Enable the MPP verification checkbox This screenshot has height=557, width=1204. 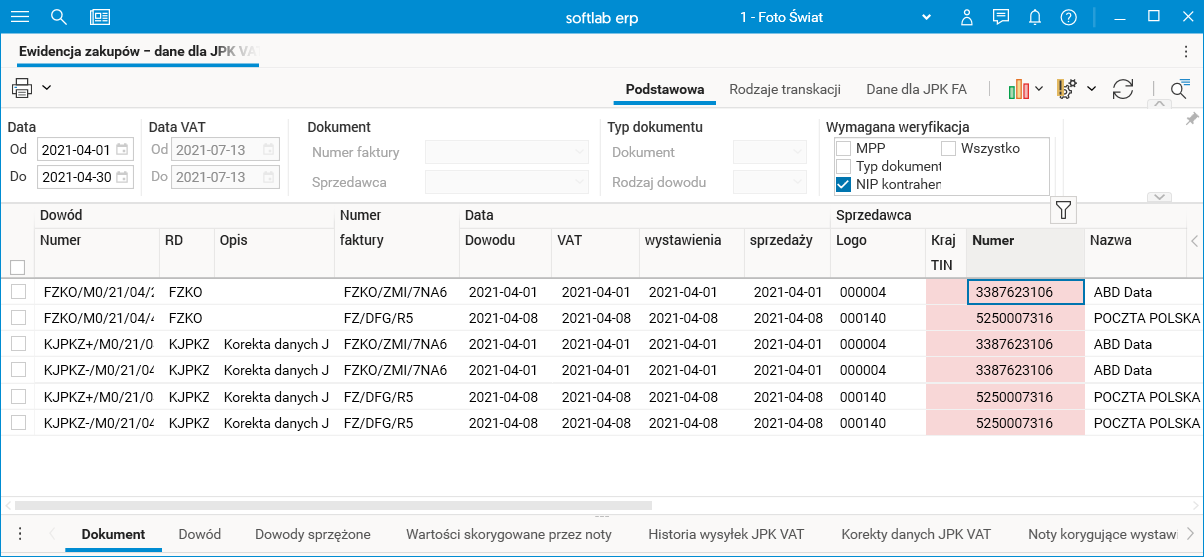click(x=843, y=149)
